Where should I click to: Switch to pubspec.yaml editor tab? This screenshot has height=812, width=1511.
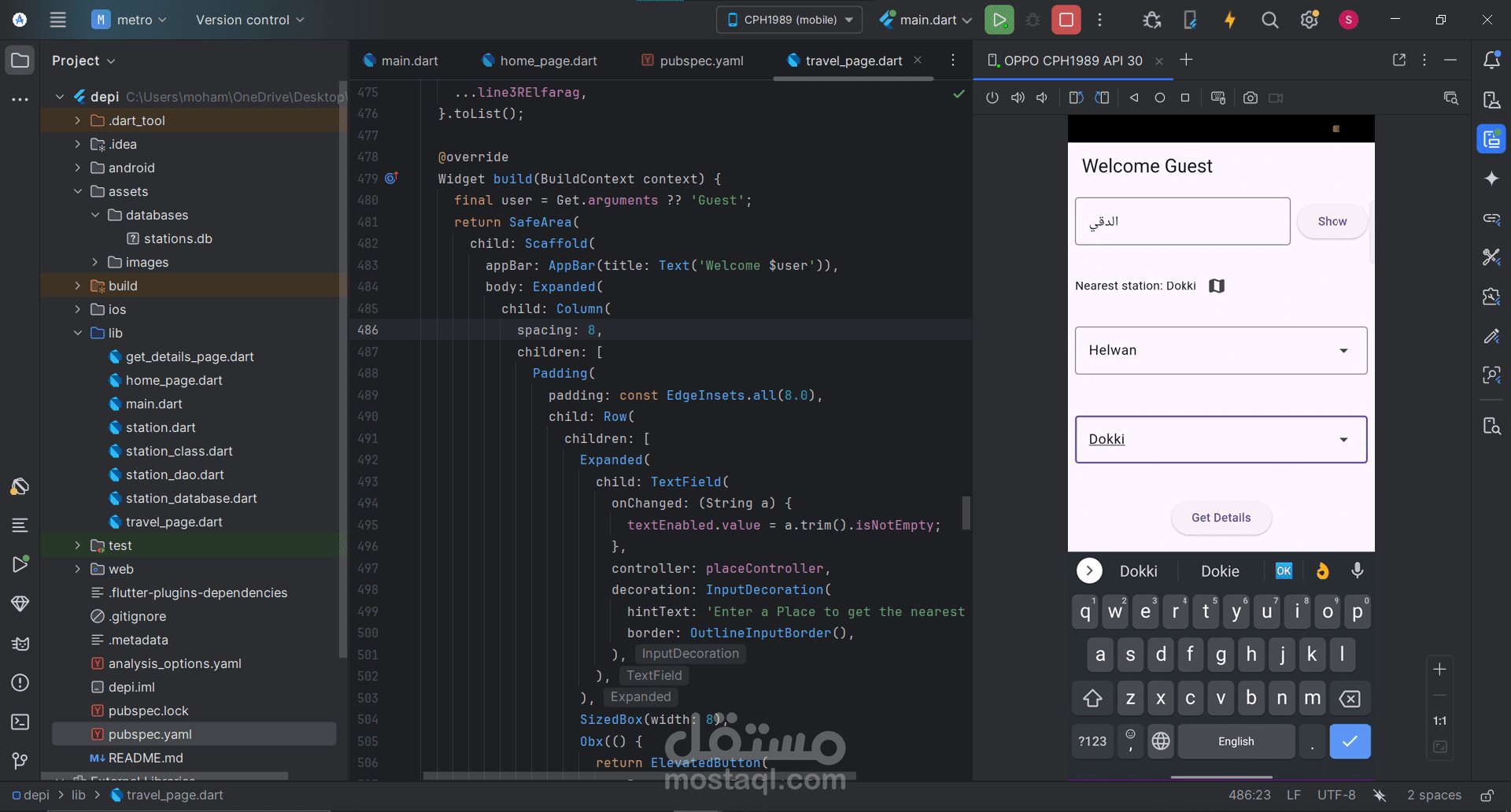[693, 61]
